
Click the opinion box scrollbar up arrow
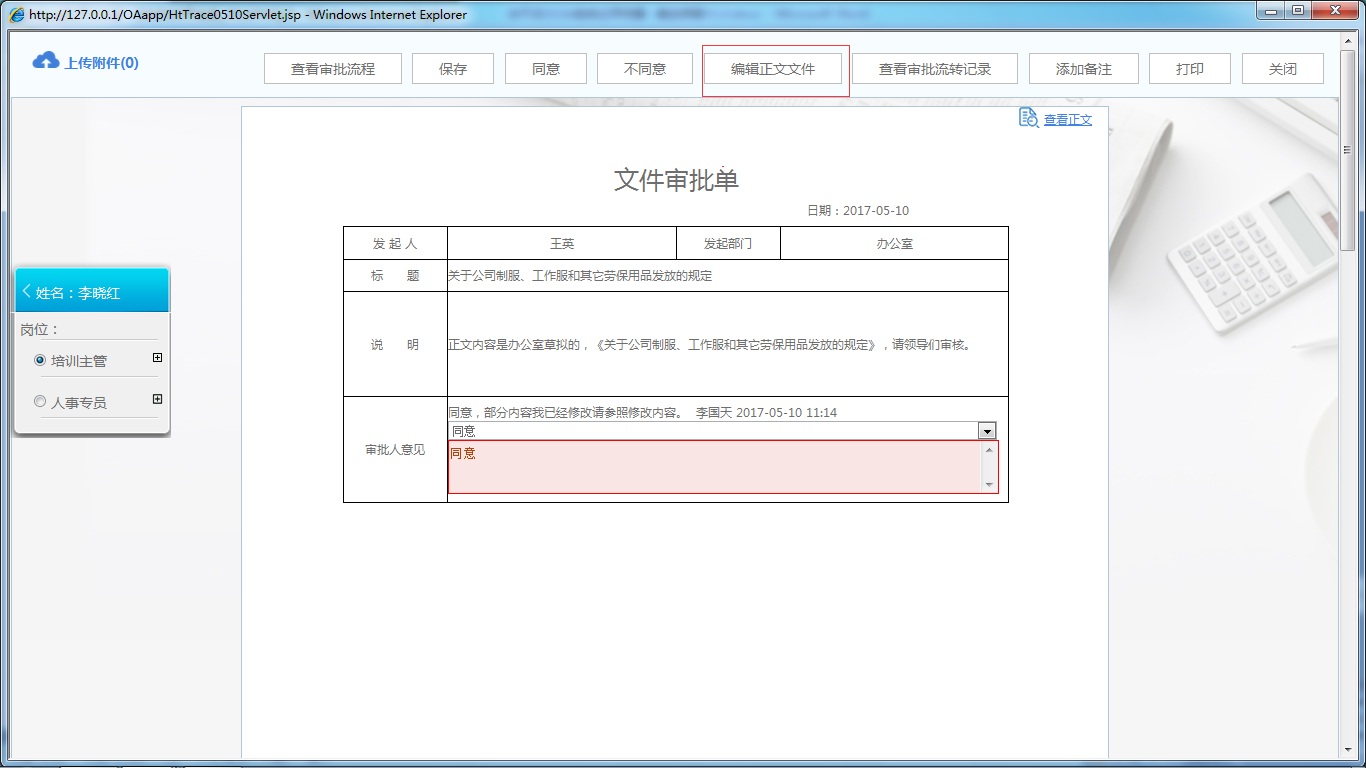pyautogui.click(x=988, y=449)
